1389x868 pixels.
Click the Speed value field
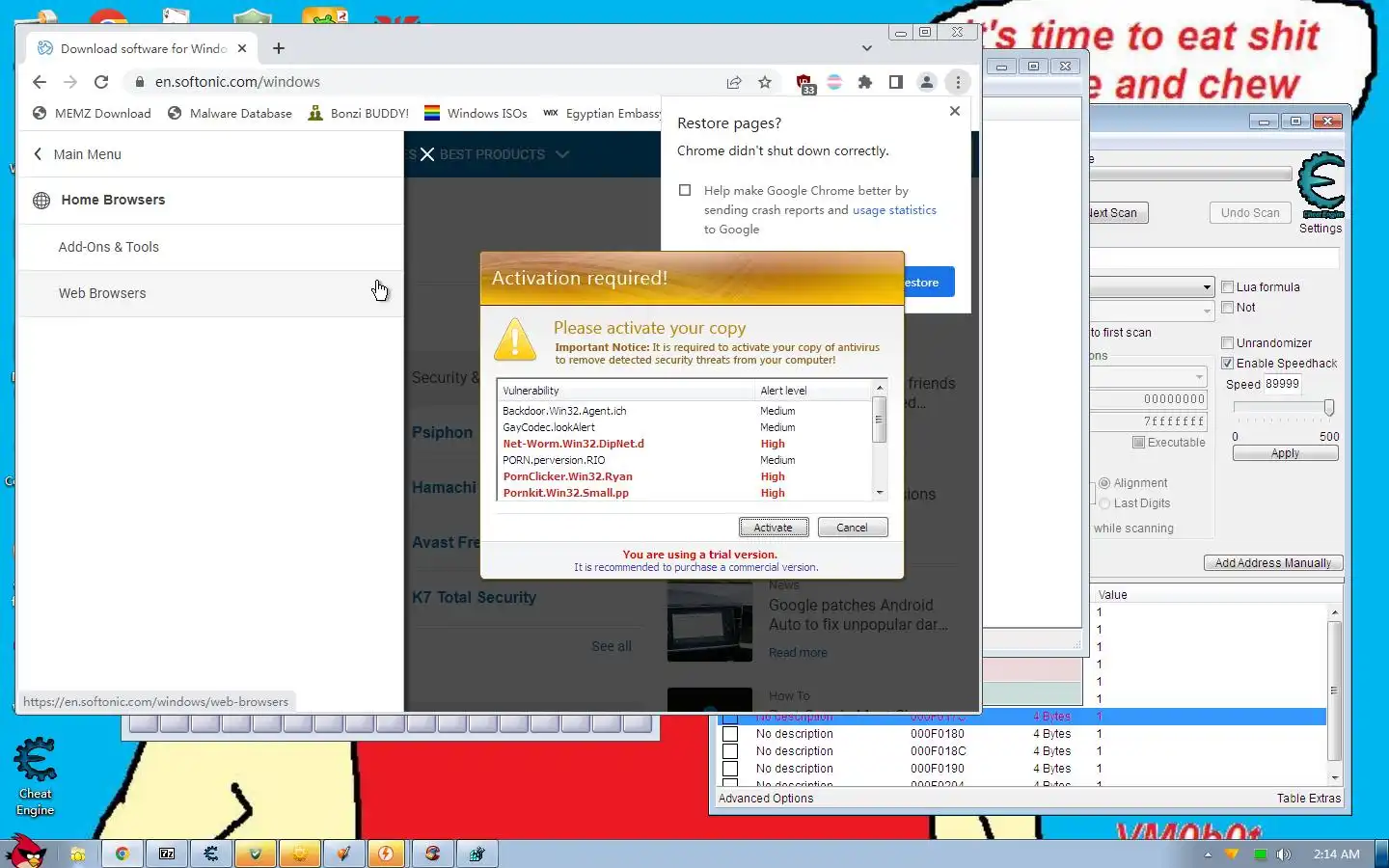(1282, 384)
